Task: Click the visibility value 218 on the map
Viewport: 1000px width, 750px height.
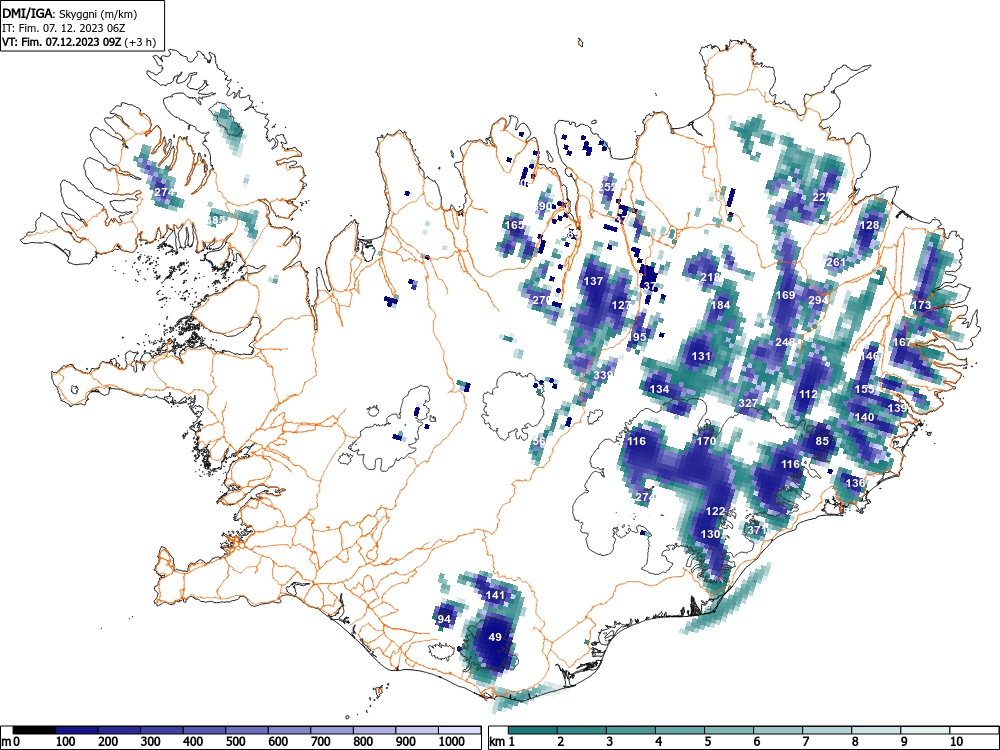Action: pos(710,277)
